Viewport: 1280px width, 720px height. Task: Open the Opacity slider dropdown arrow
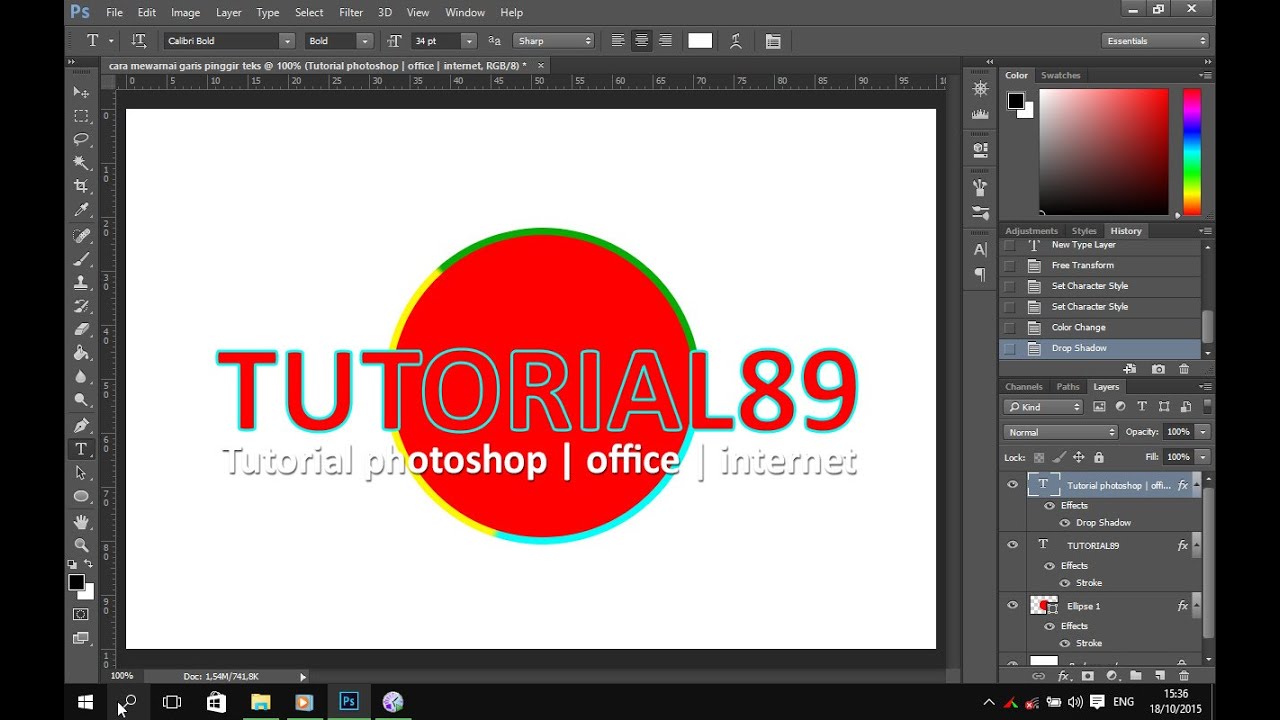coord(1203,432)
